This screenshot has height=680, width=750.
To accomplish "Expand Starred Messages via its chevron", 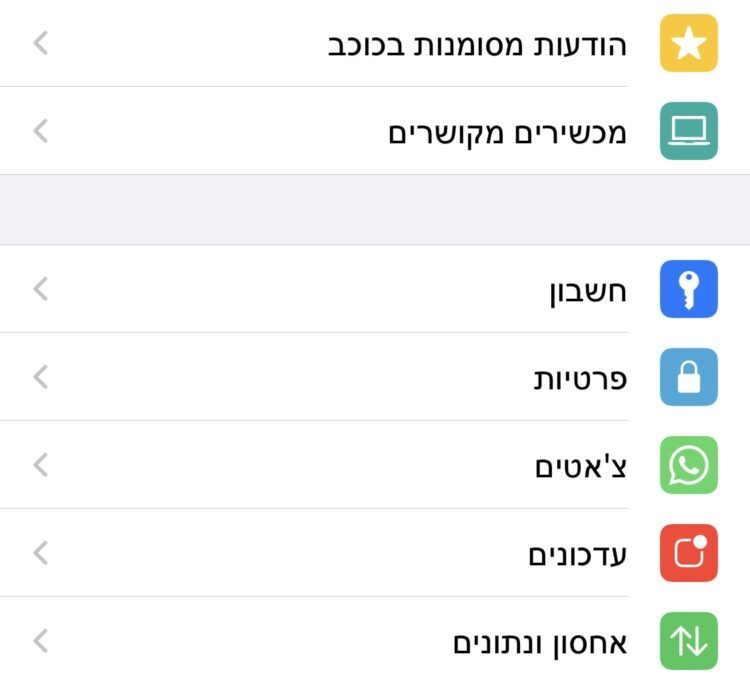I will click(x=41, y=43).
